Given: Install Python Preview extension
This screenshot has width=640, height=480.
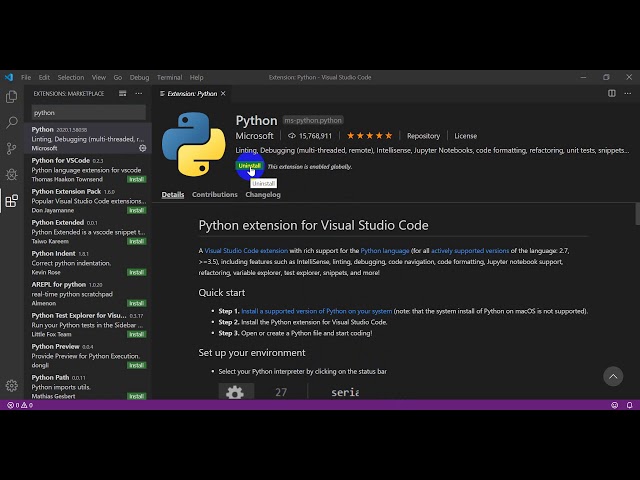Looking at the screenshot, I should [136, 365].
